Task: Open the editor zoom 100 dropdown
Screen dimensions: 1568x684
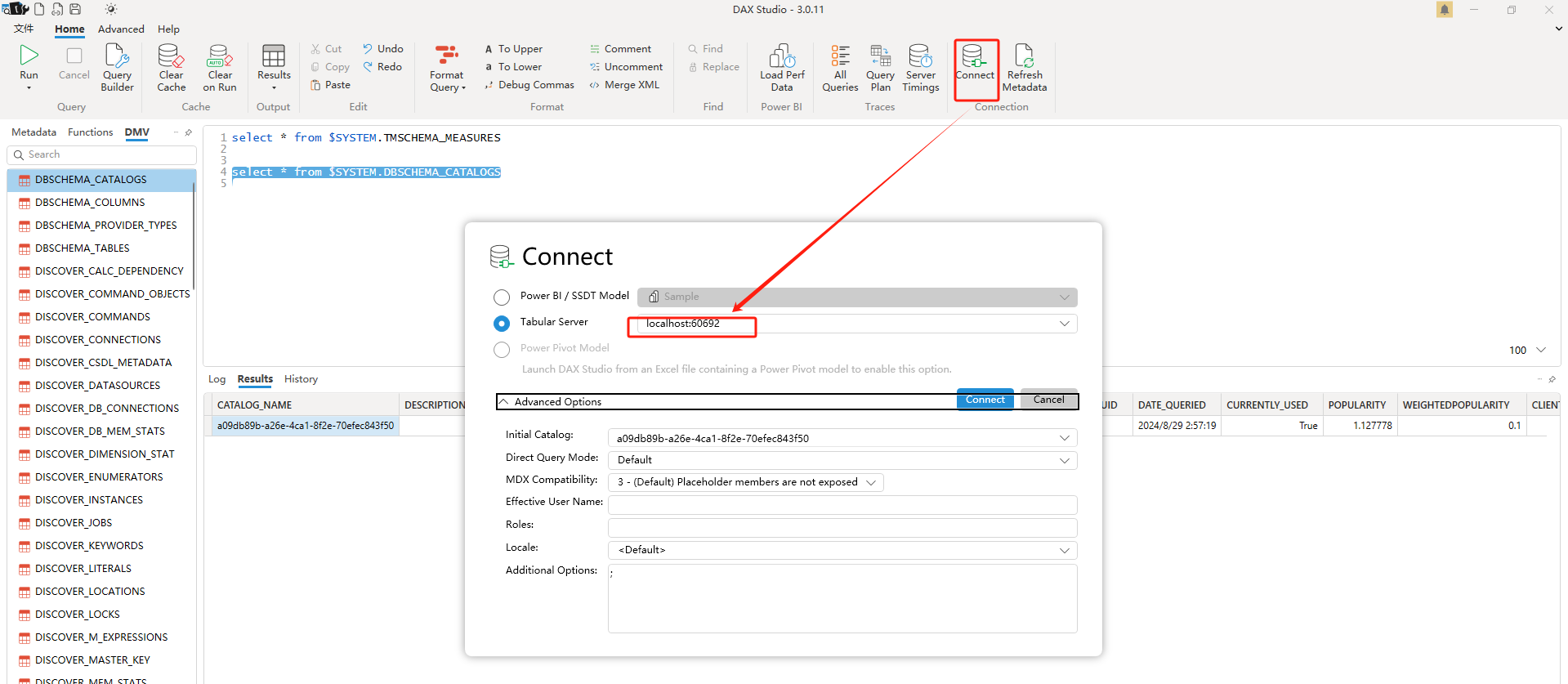Action: pyautogui.click(x=1541, y=350)
